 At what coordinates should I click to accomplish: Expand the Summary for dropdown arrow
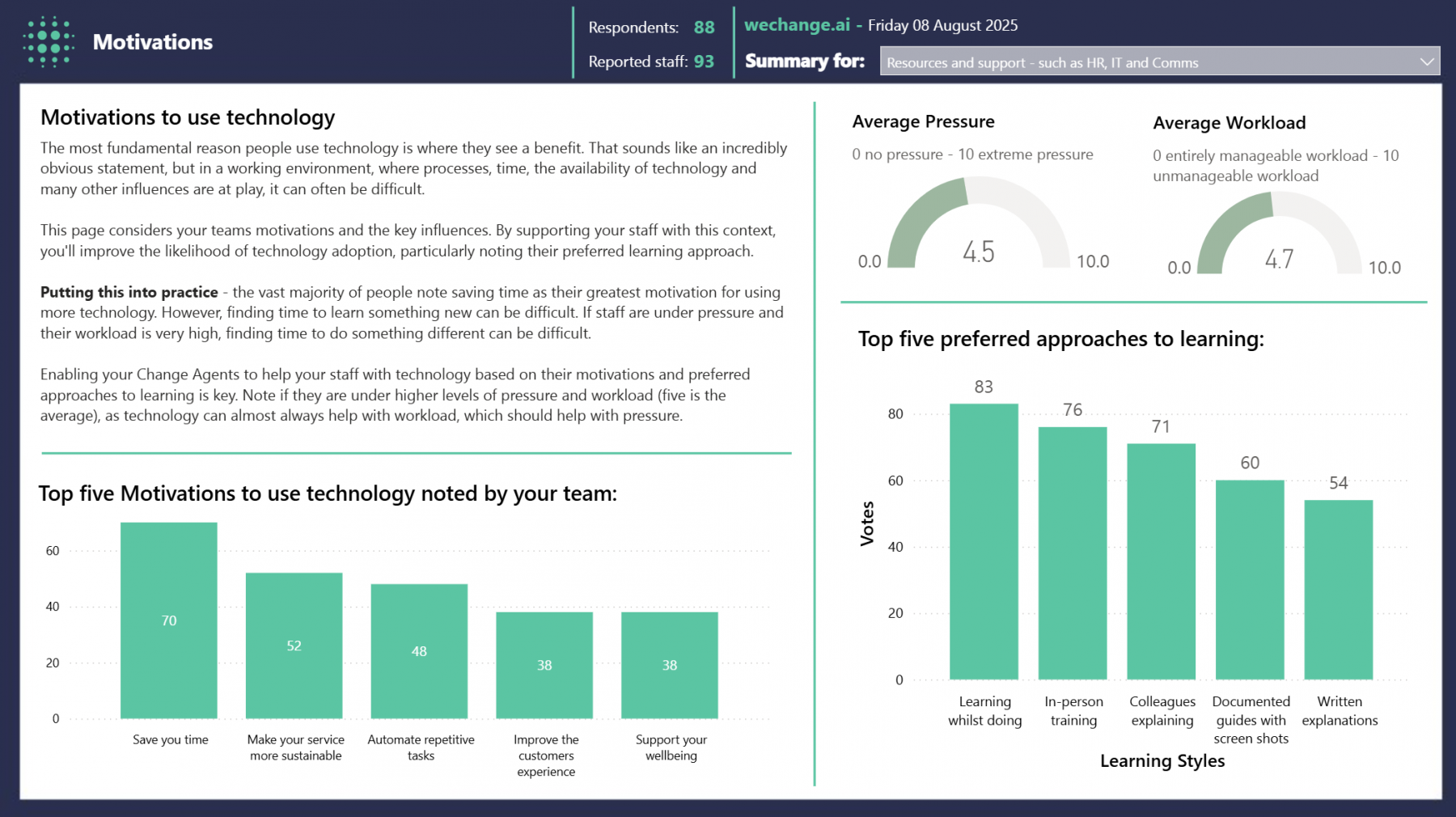pyautogui.click(x=1427, y=61)
